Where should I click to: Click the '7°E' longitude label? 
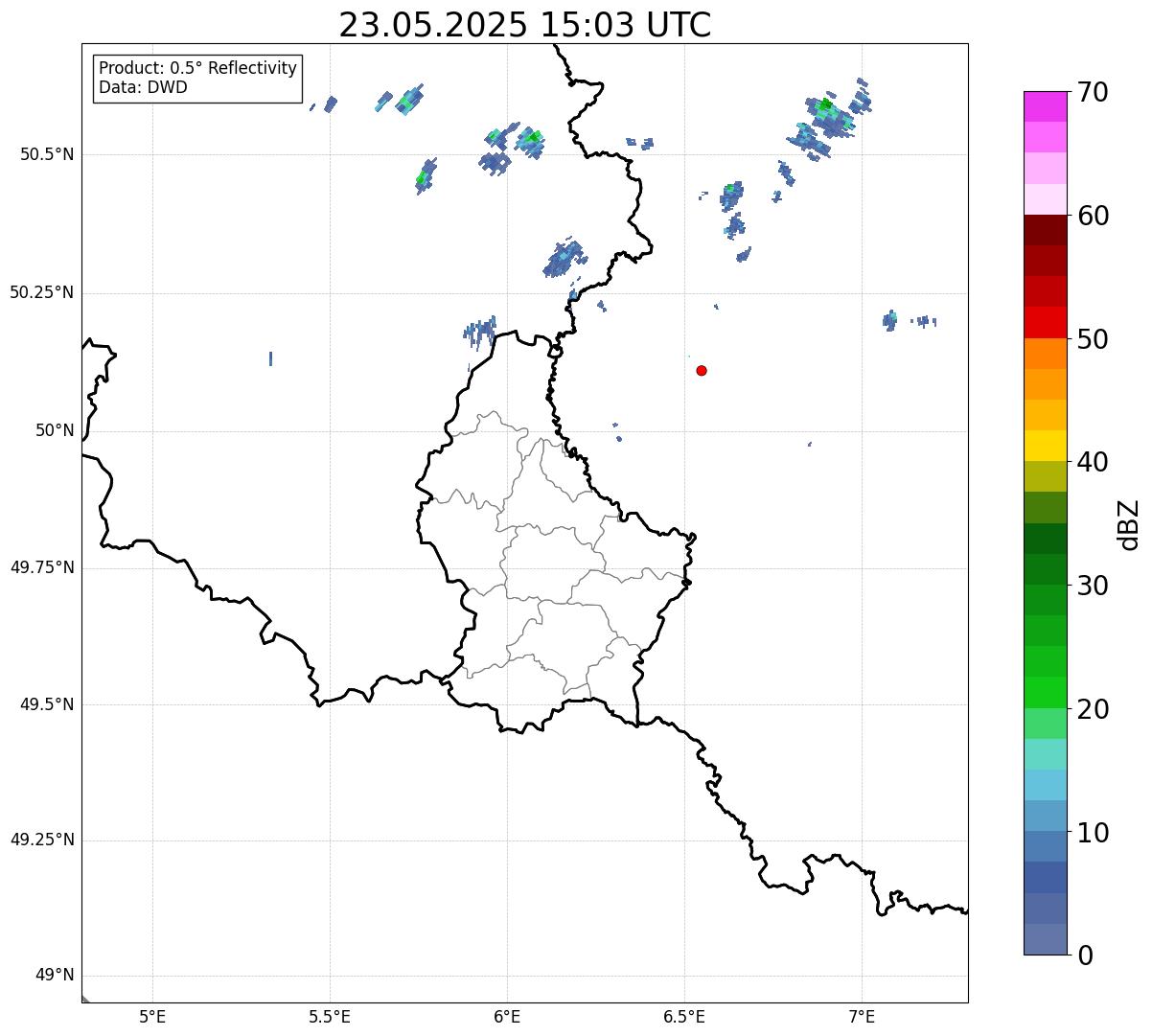862,1017
